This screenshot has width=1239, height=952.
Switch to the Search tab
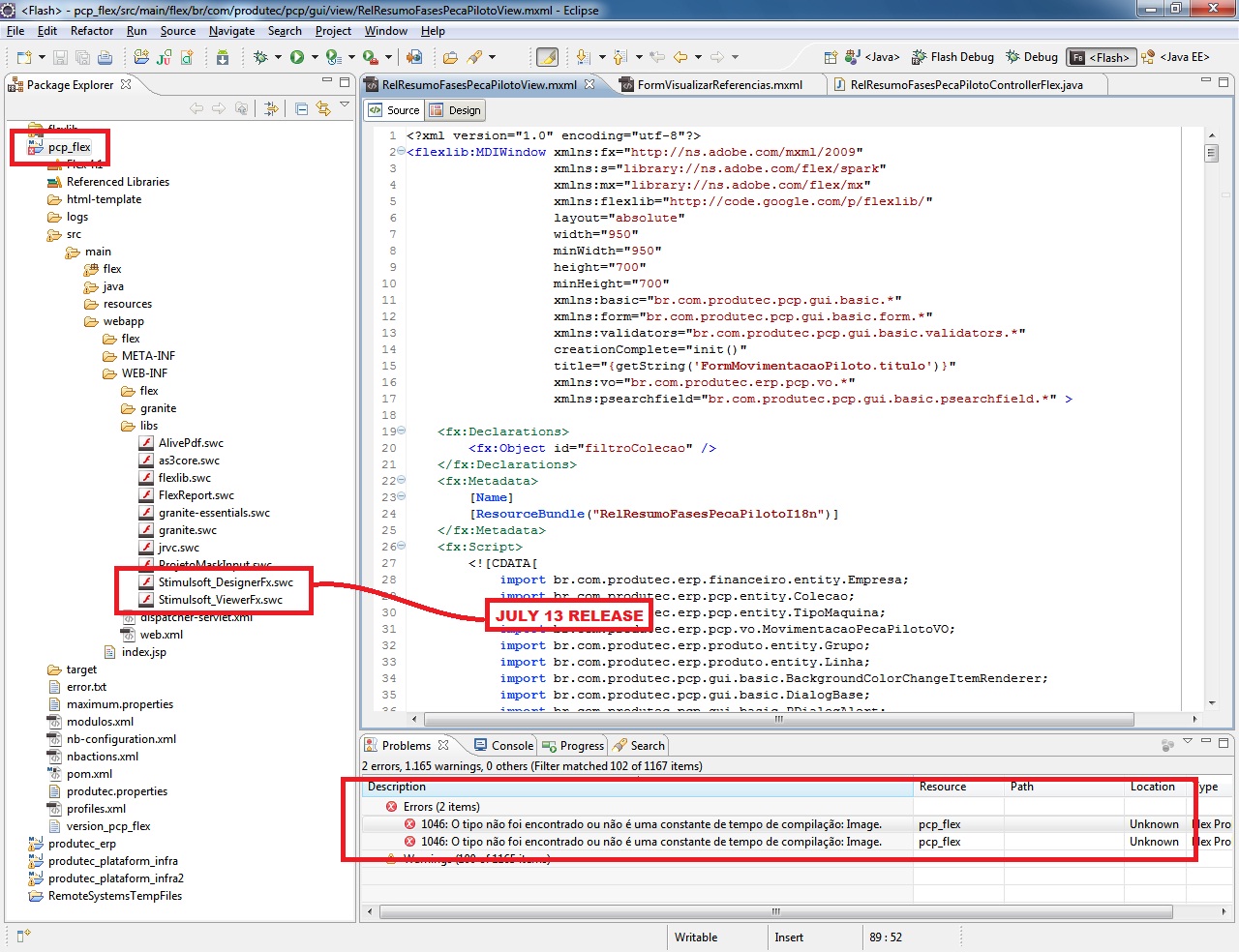pos(639,746)
